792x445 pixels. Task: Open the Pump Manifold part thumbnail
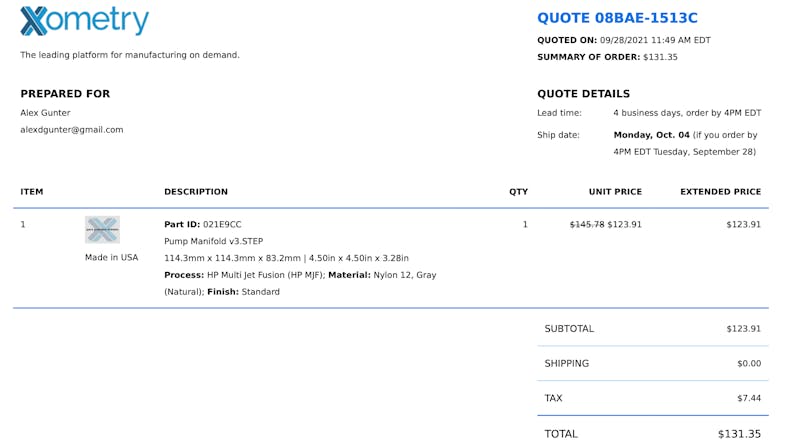tap(102, 229)
